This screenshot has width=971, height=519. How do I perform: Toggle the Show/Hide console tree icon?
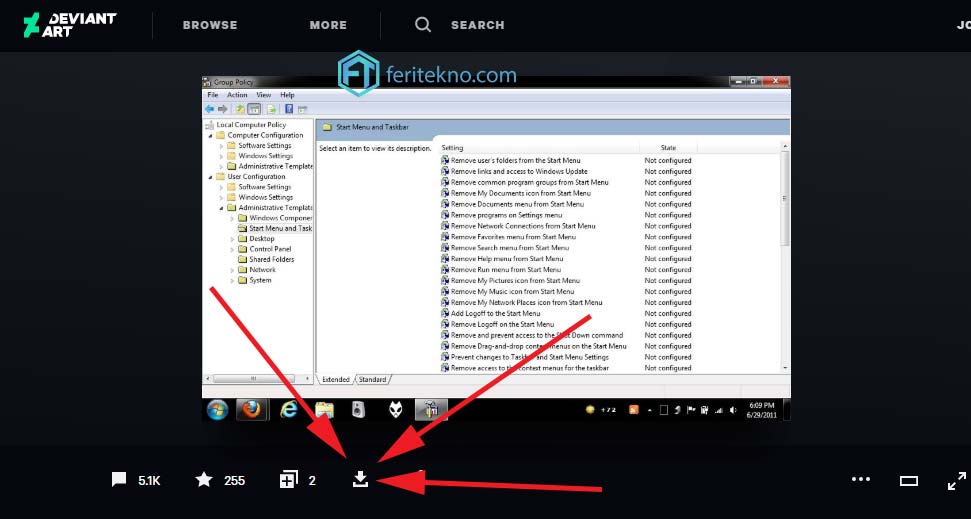point(254,109)
